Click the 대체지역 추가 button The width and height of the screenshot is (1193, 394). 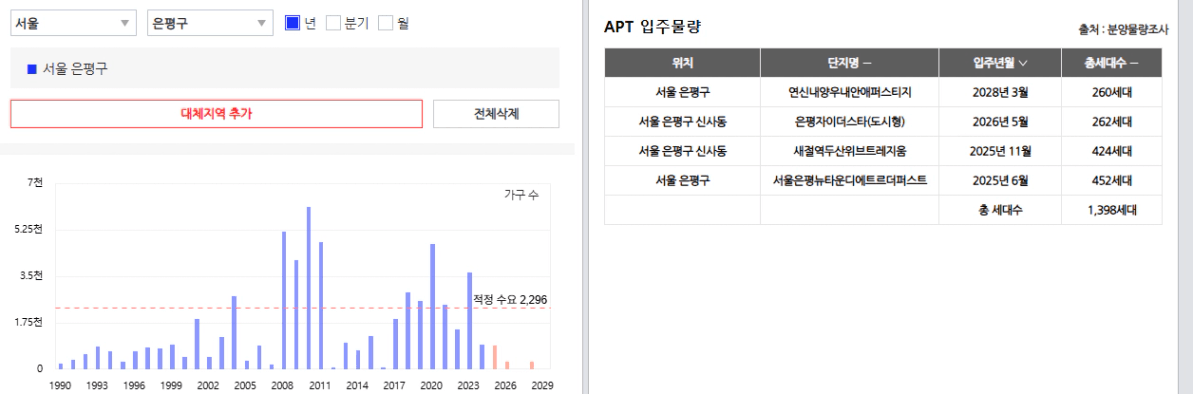216,114
